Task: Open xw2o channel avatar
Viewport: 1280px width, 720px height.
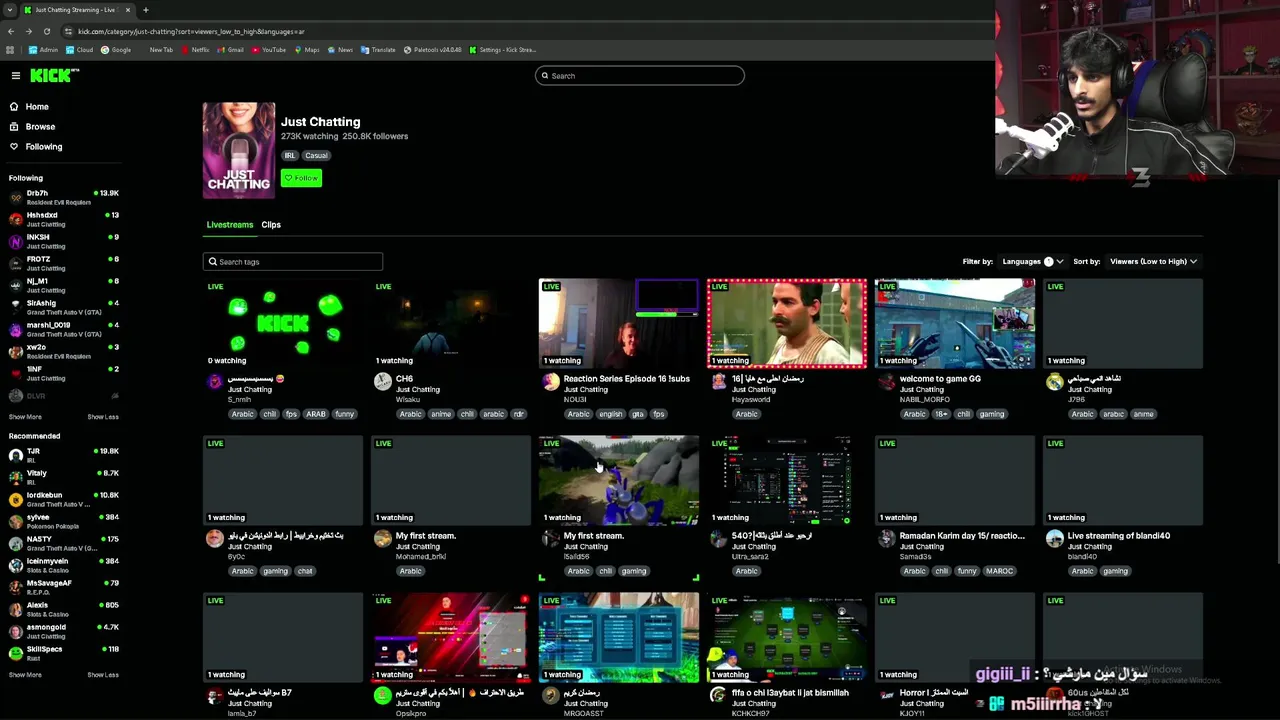Action: point(15,351)
